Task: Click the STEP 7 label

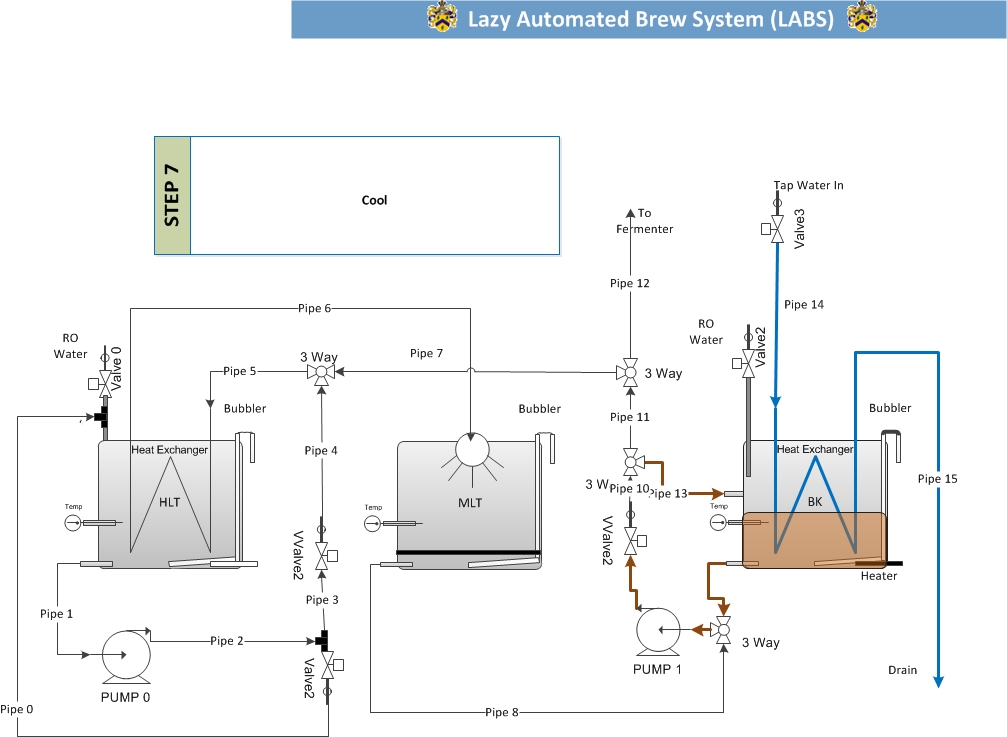Action: (172, 195)
